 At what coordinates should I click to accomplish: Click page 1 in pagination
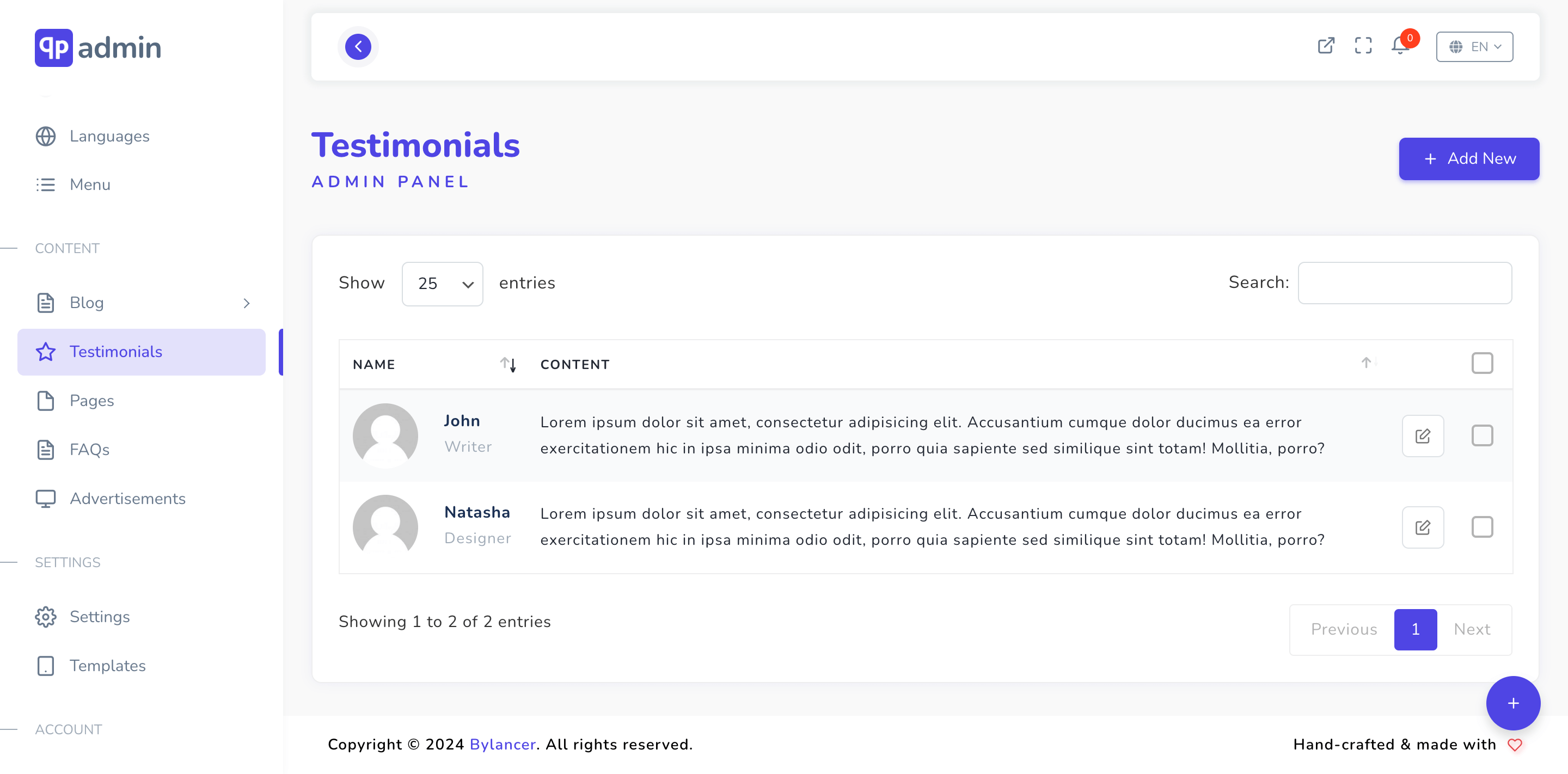[x=1414, y=629]
